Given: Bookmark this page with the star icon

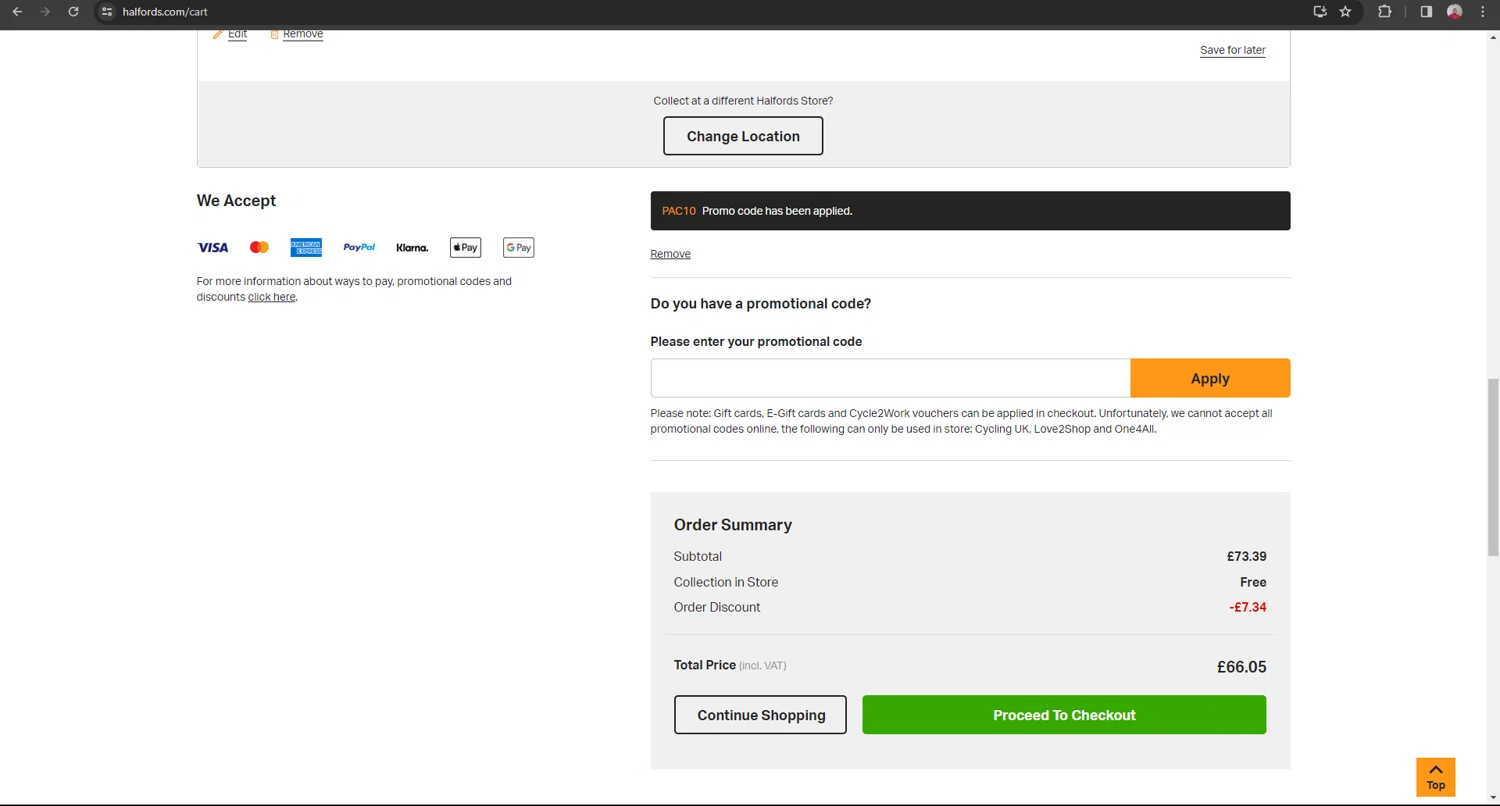Looking at the screenshot, I should (1346, 12).
